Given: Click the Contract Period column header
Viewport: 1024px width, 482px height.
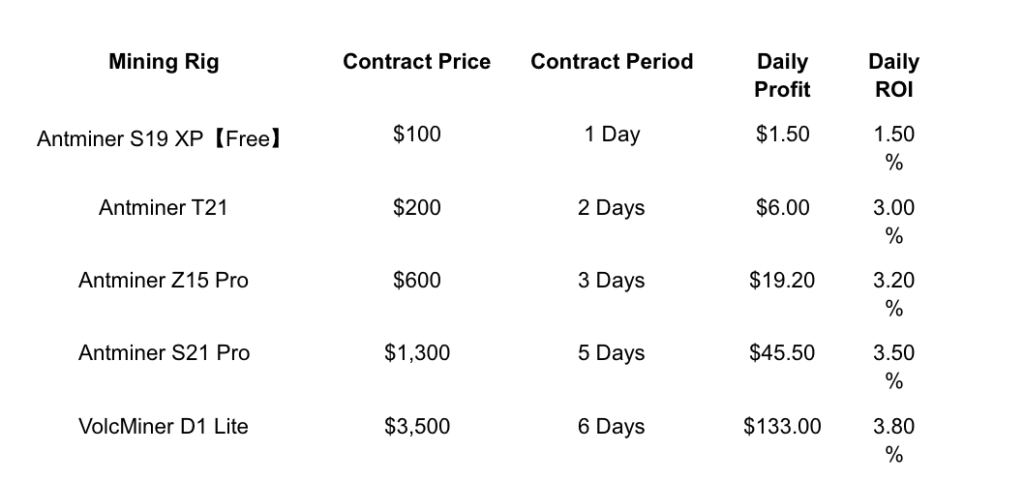Looking at the screenshot, I should tap(611, 62).
